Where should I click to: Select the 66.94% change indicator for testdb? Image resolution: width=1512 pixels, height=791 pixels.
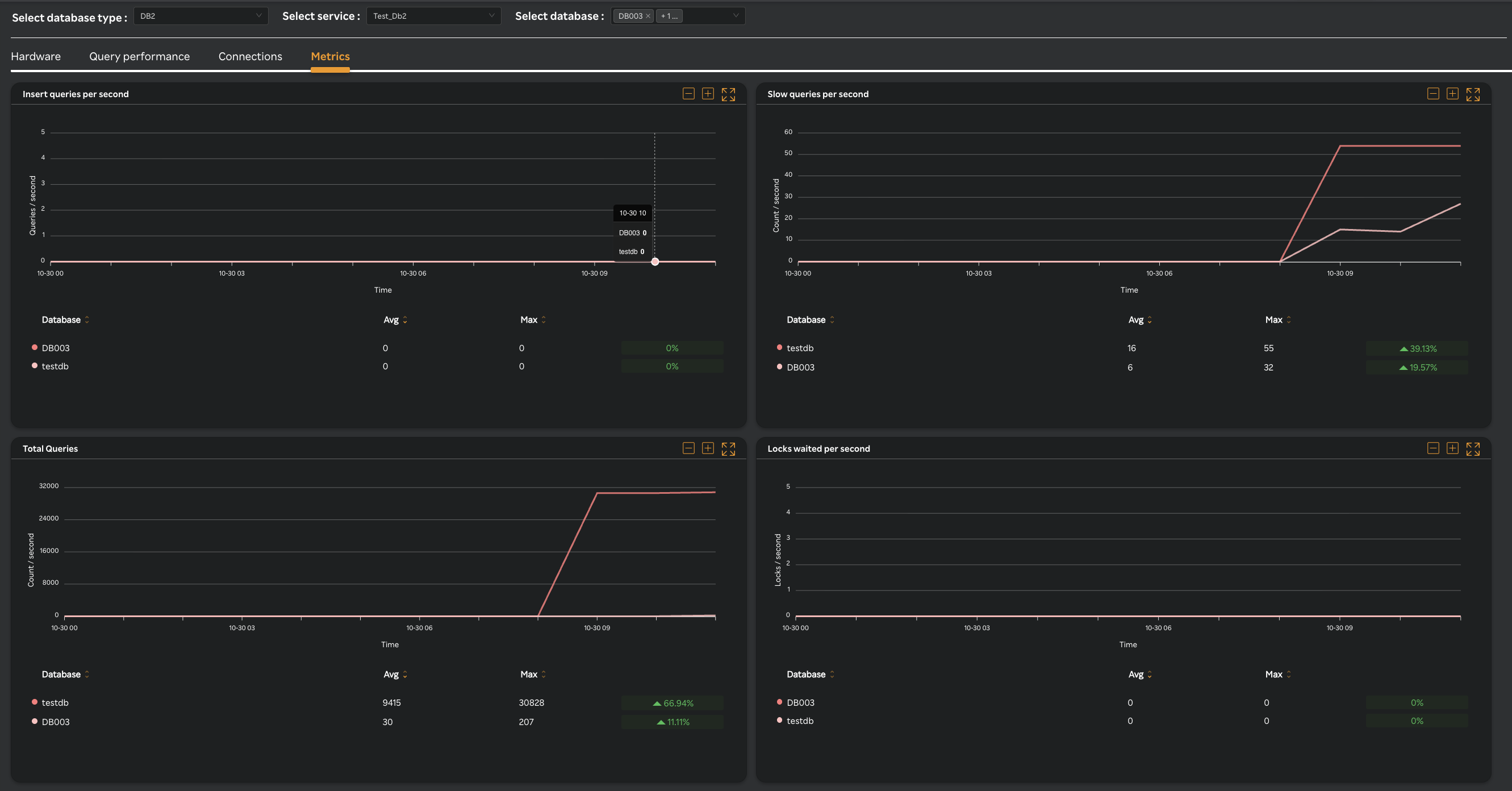point(673,702)
